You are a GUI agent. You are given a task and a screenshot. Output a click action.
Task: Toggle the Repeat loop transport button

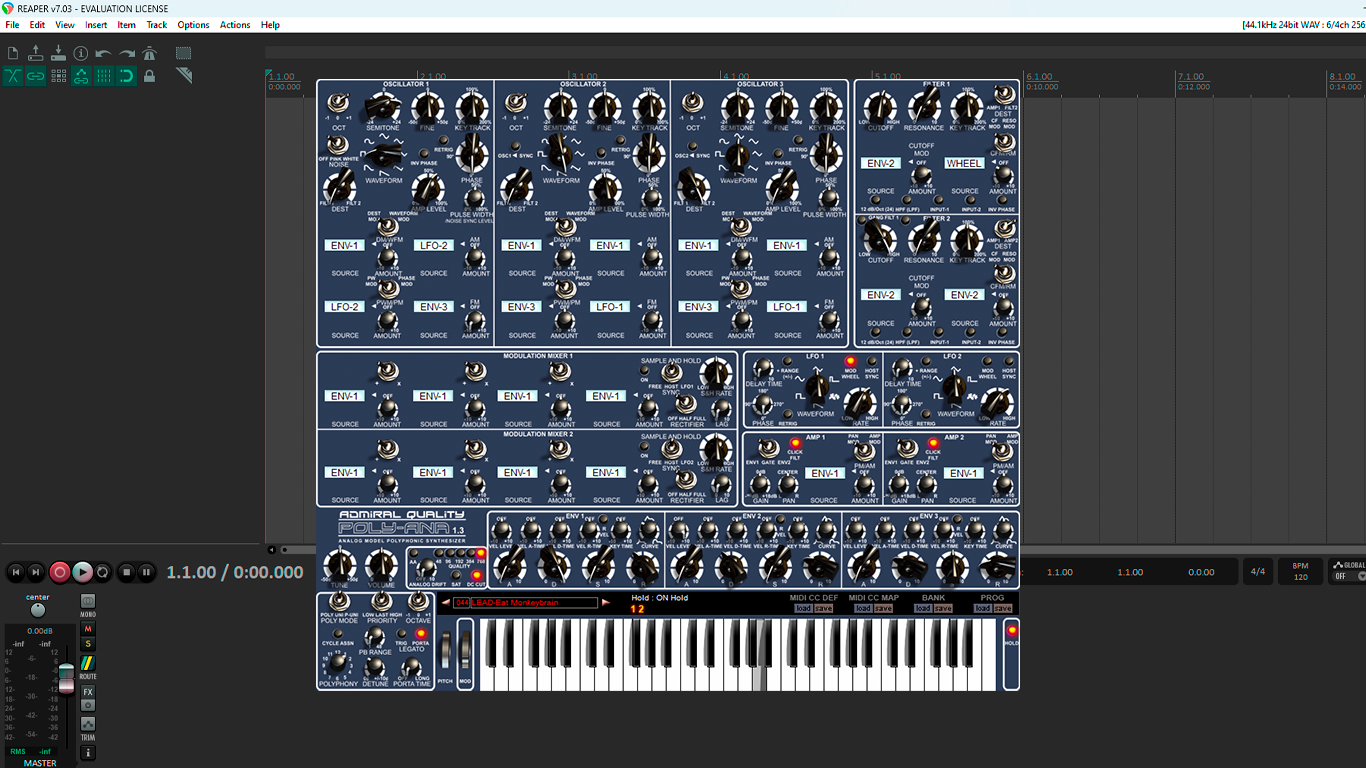tap(104, 572)
